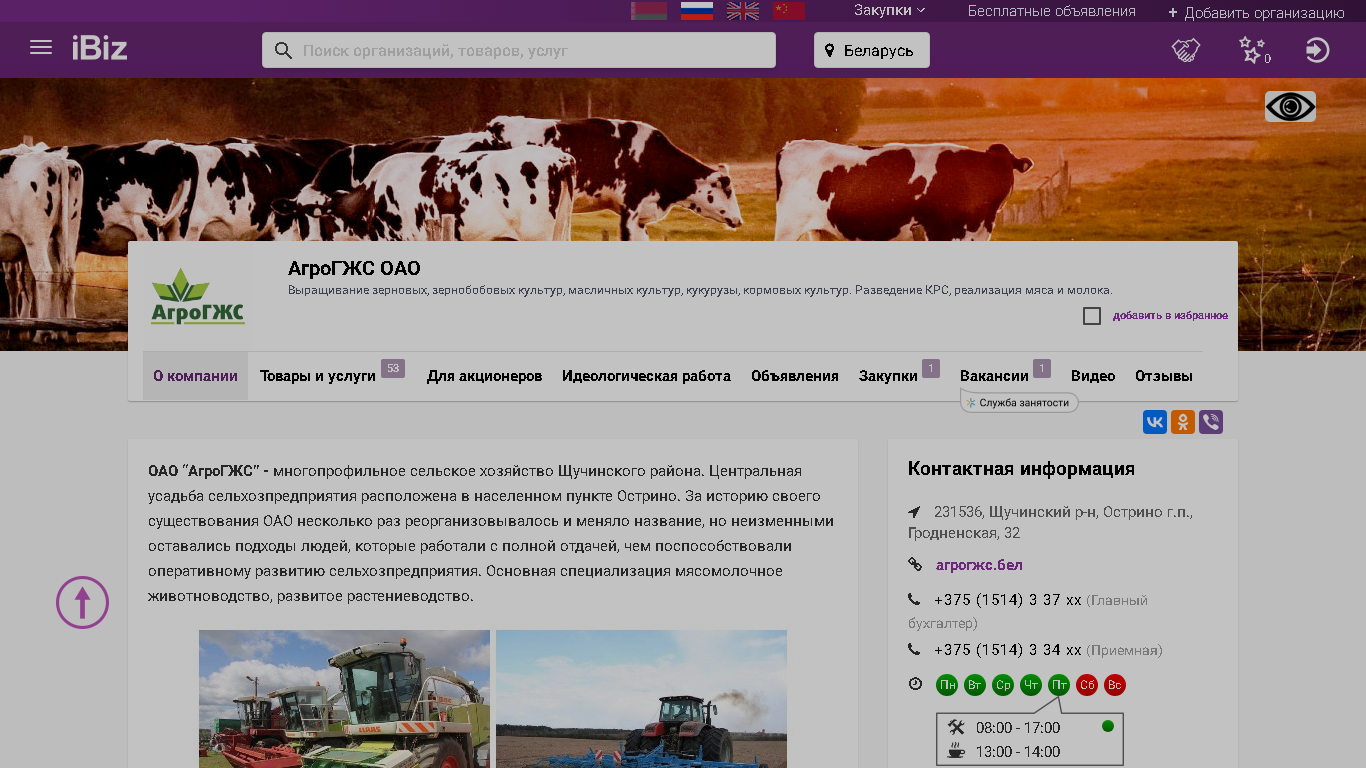
Task: Click the scroll-to-top arrow
Action: tap(82, 602)
